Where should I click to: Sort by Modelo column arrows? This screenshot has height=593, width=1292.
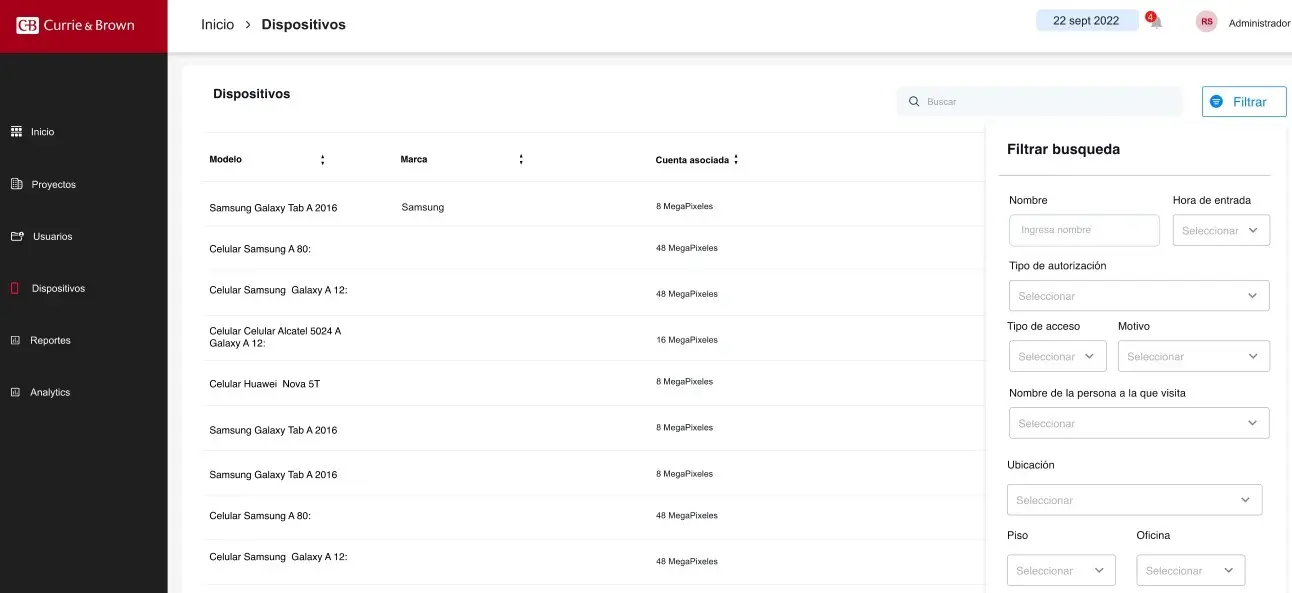pyautogui.click(x=322, y=160)
